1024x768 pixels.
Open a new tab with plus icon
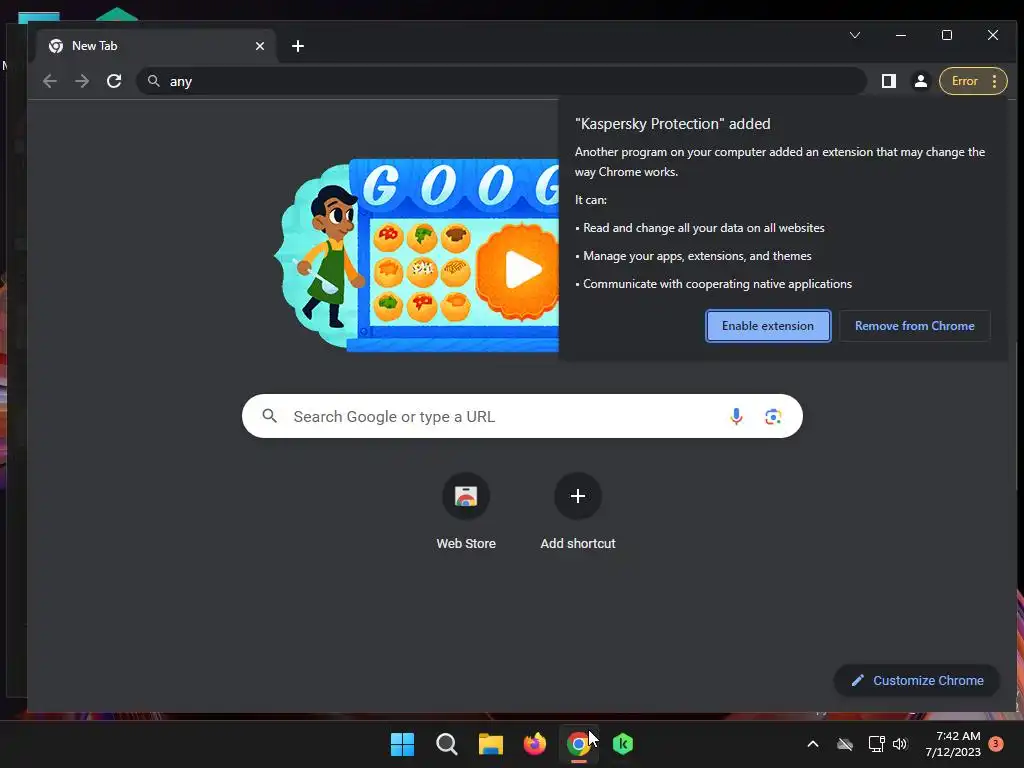298,46
